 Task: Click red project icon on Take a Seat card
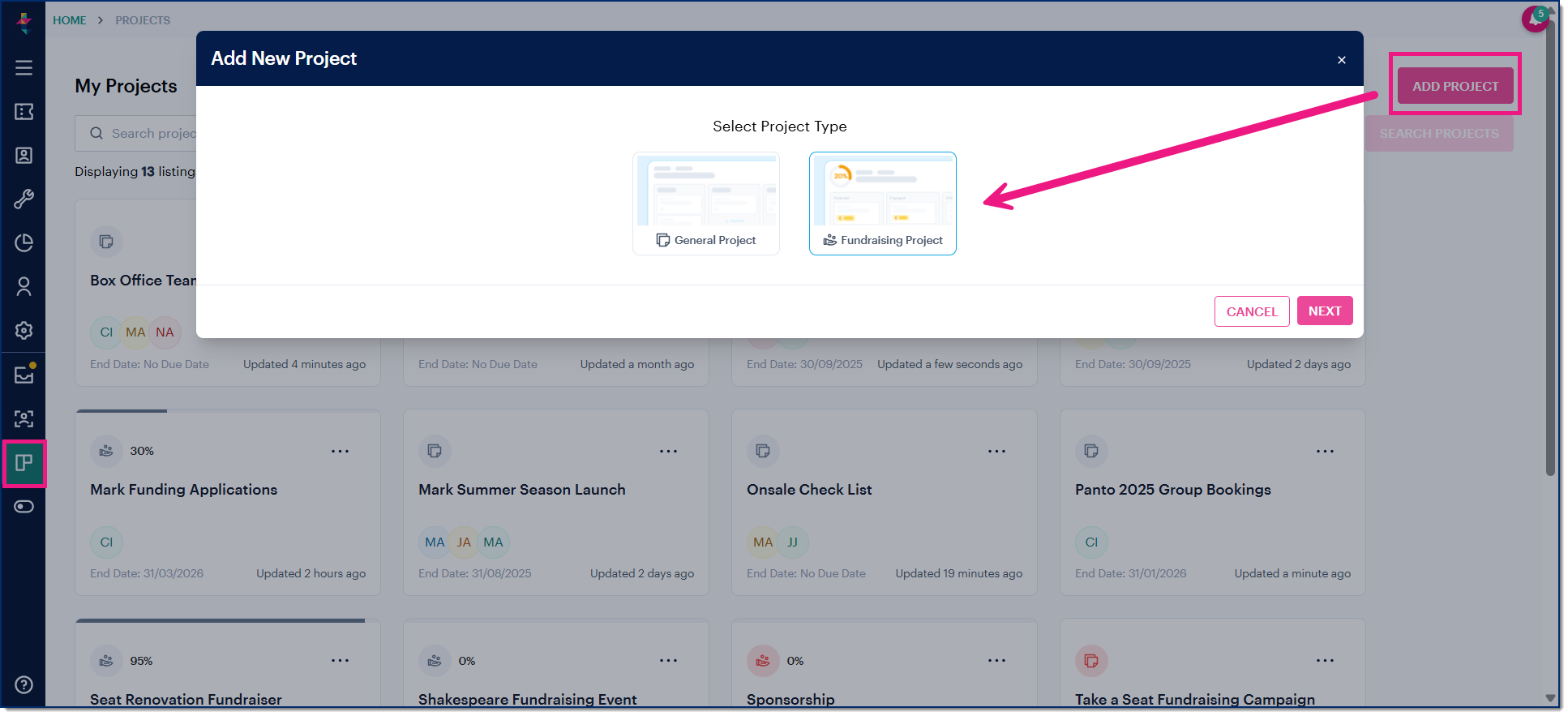pos(1091,661)
